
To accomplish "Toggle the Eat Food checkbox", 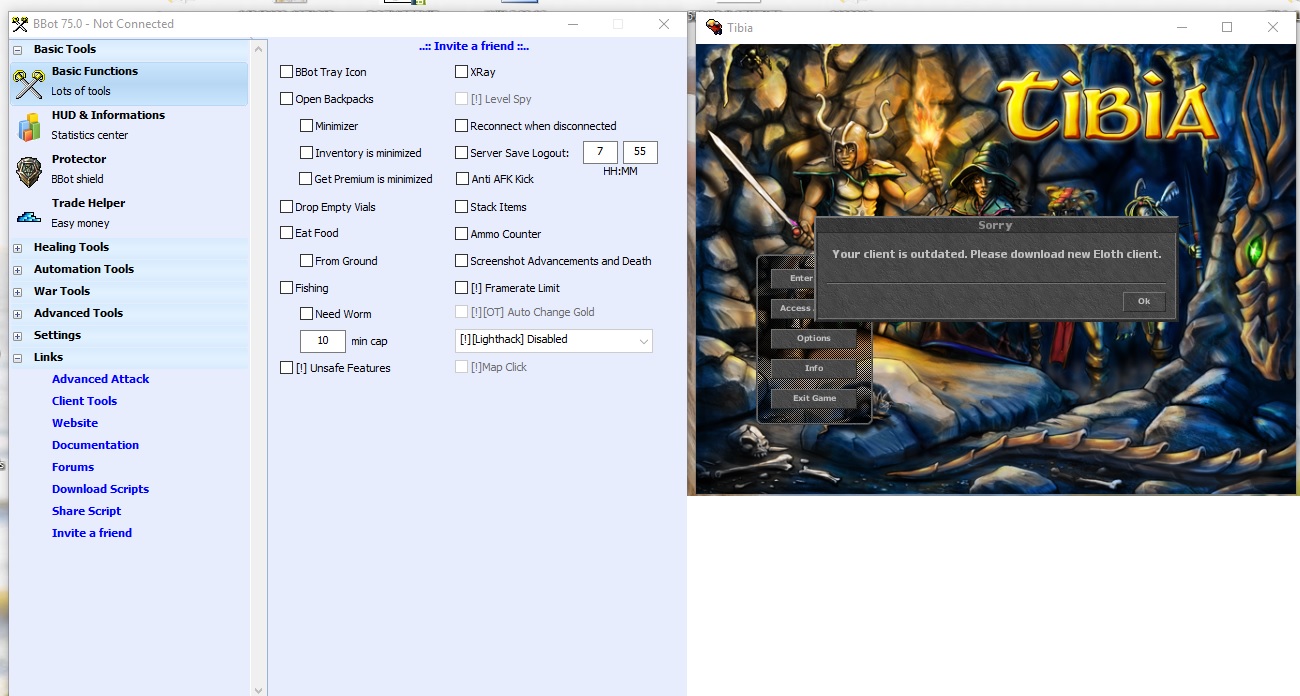I will (287, 233).
